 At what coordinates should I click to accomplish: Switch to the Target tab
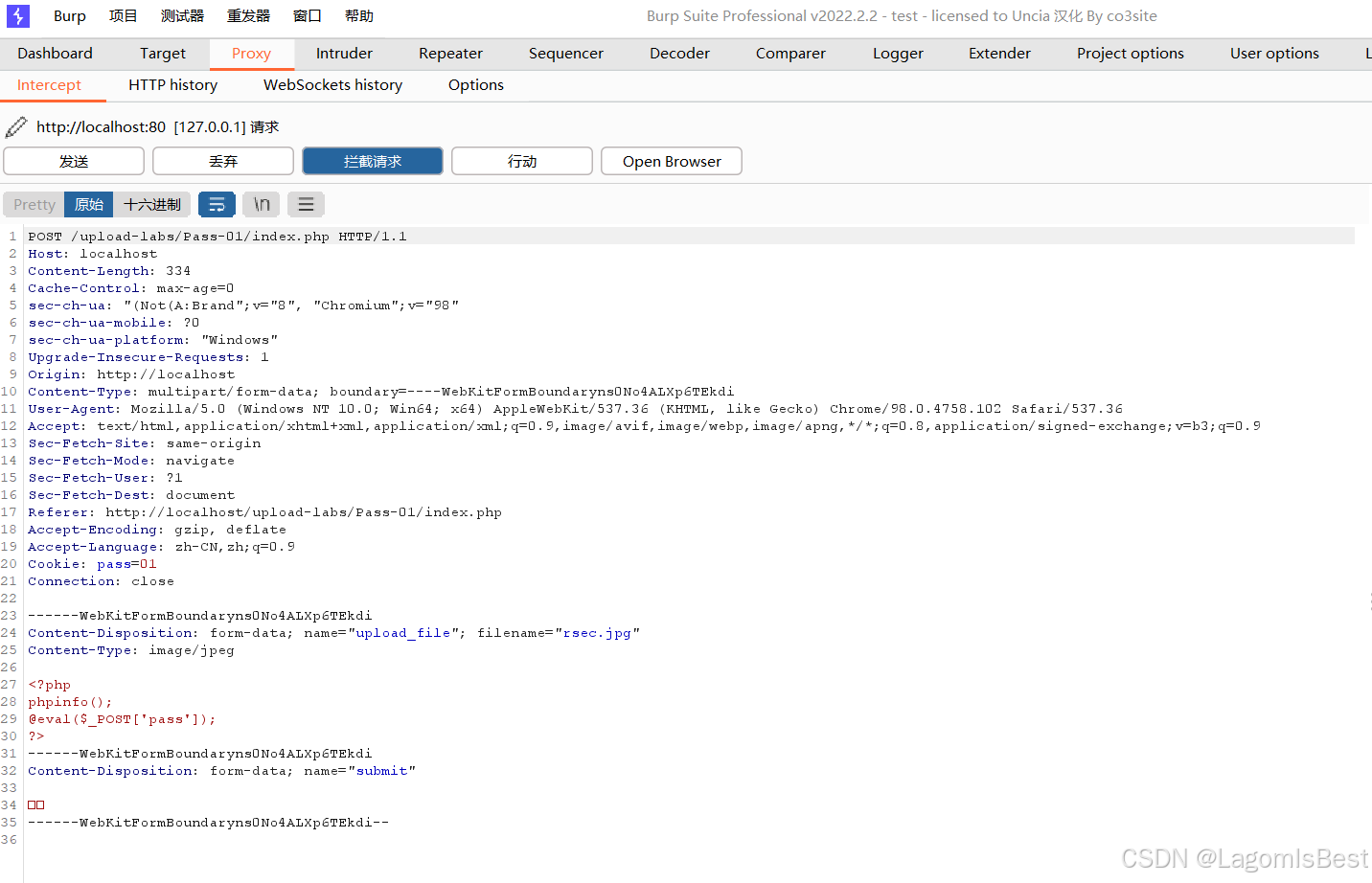[x=163, y=54]
